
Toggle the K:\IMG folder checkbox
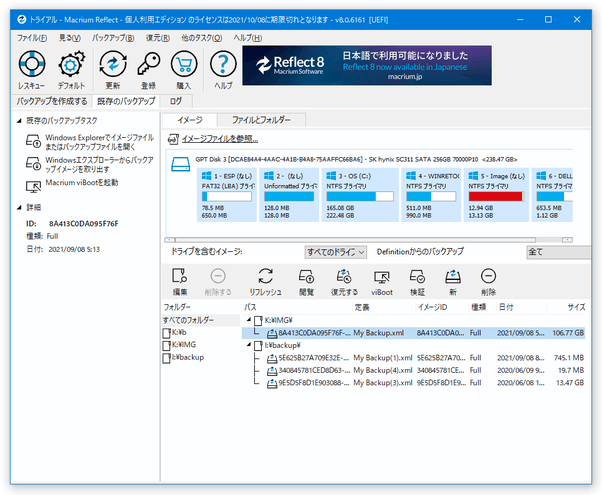(167, 345)
